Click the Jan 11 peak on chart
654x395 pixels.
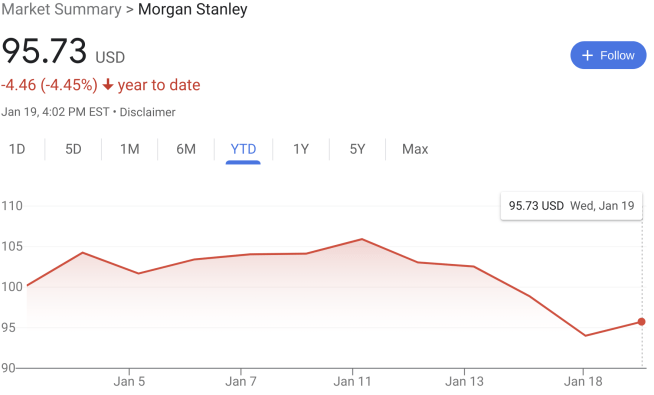tap(362, 239)
